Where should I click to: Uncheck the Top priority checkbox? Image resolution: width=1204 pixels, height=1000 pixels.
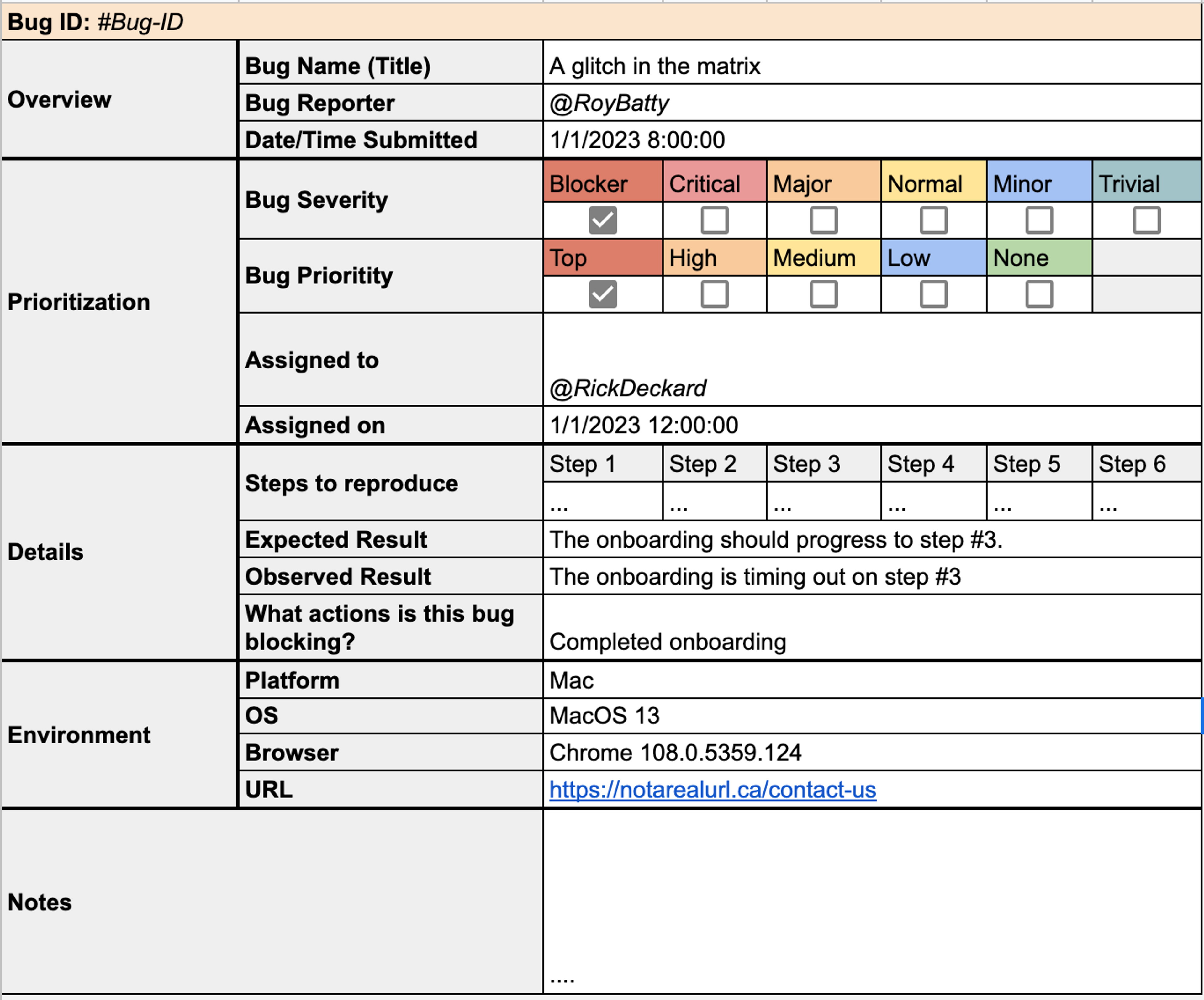coord(603,294)
